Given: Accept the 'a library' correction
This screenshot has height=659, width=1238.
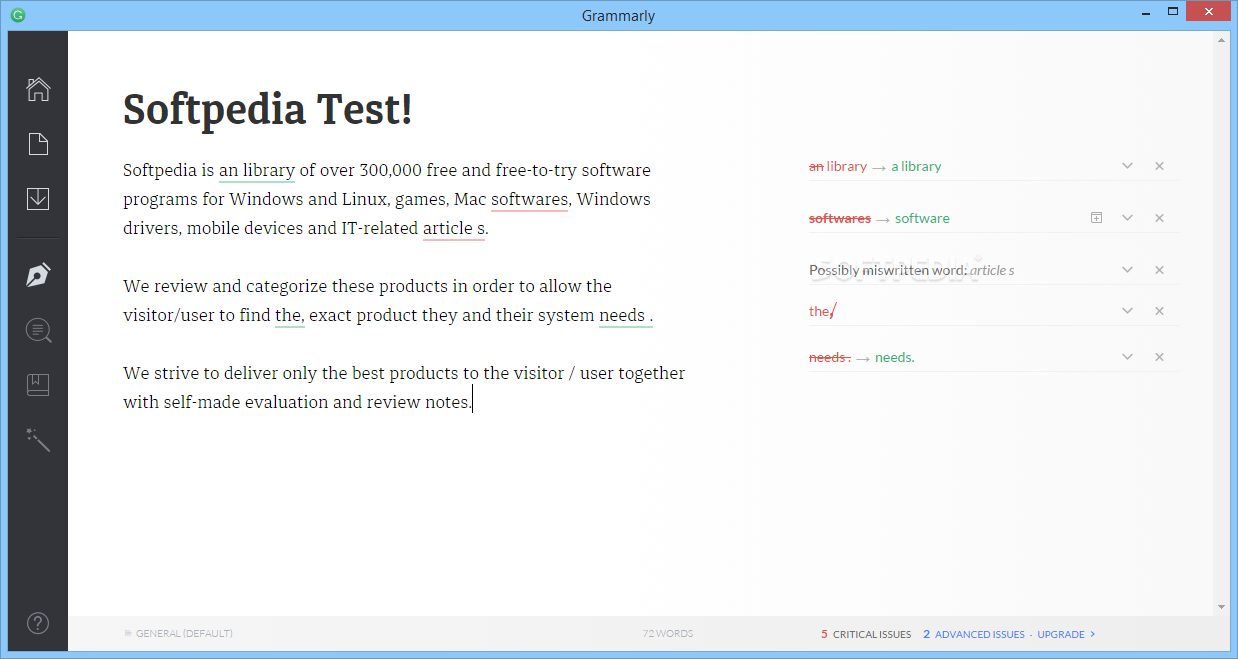Looking at the screenshot, I should [x=916, y=166].
